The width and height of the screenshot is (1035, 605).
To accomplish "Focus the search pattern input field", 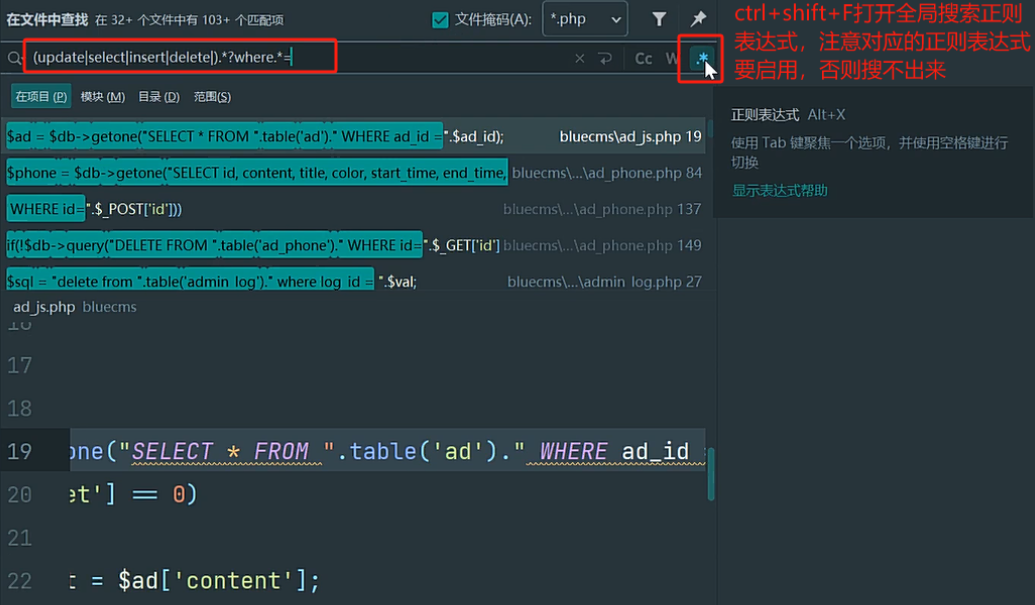I will coord(297,58).
